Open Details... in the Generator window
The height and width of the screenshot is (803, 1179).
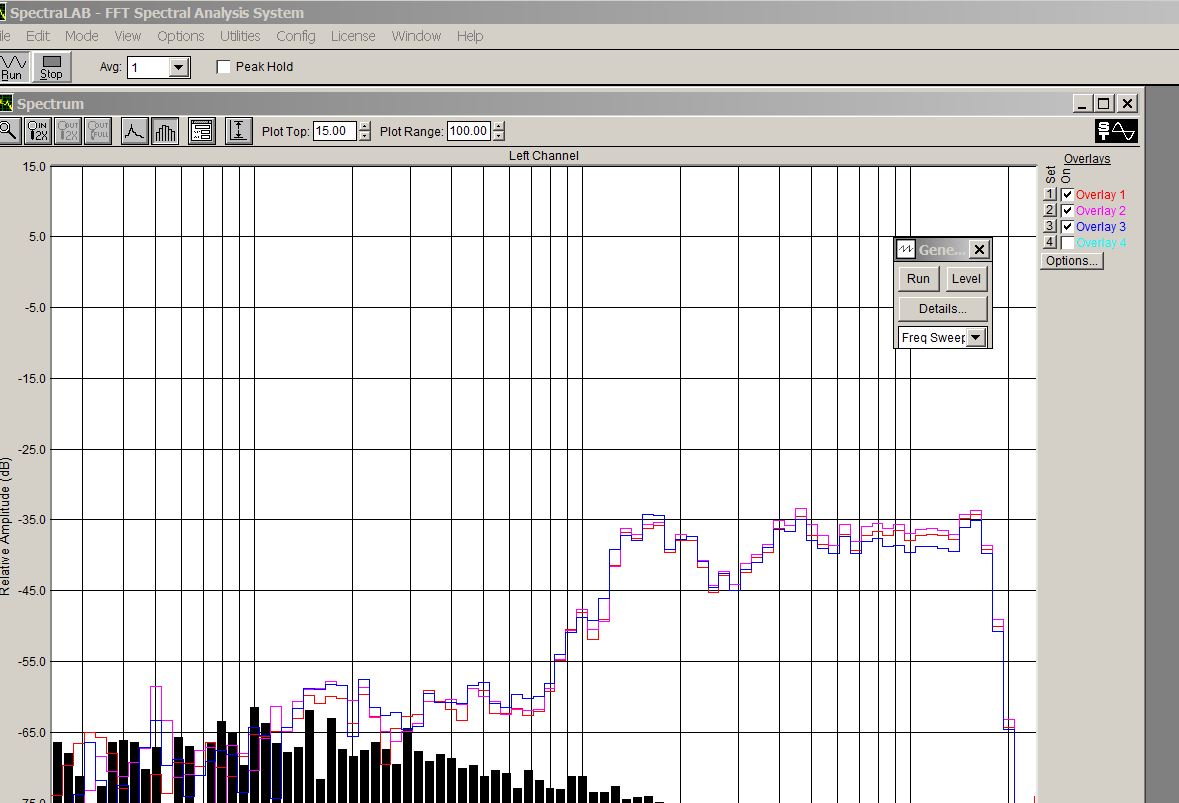[x=943, y=309]
